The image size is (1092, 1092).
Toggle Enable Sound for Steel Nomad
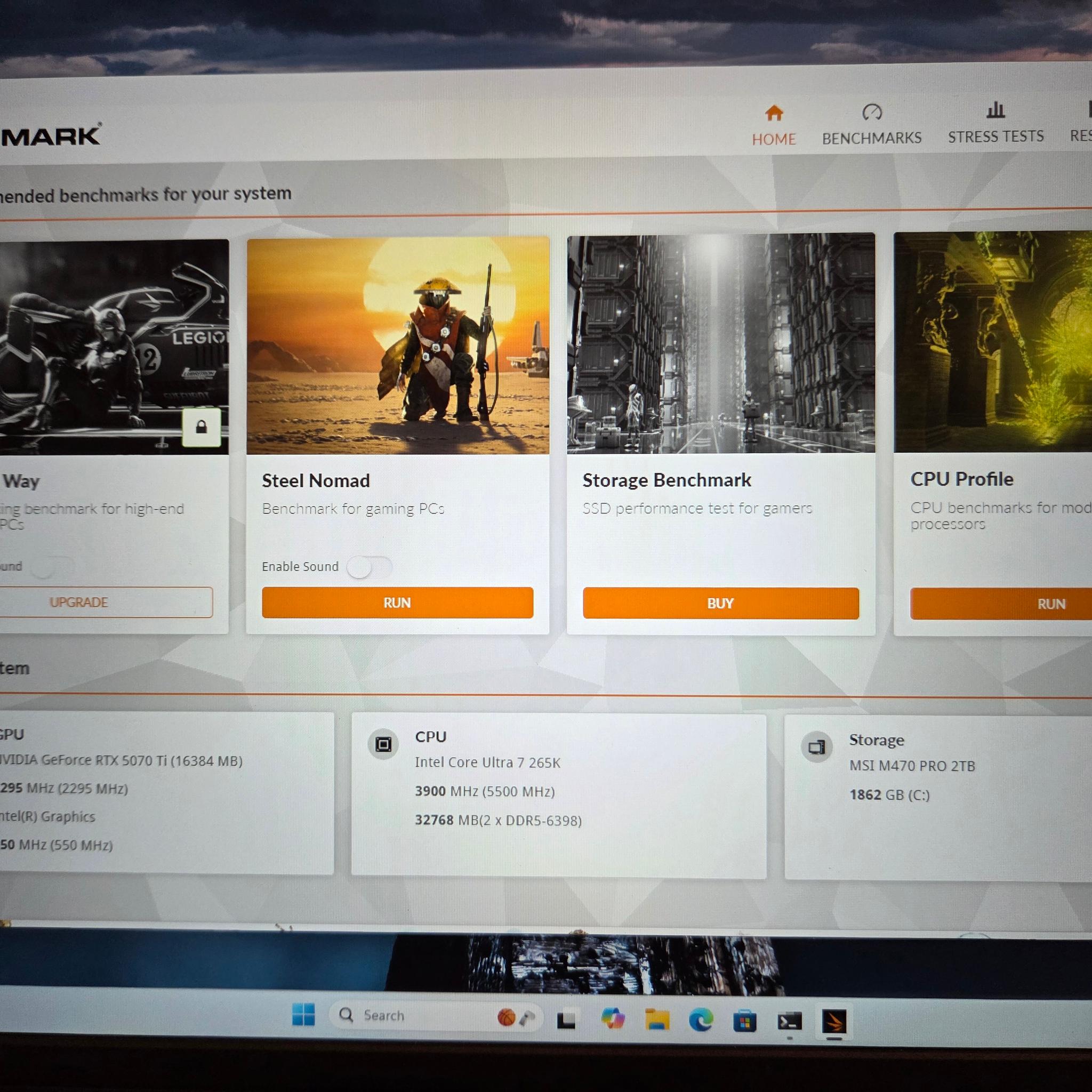tap(369, 567)
